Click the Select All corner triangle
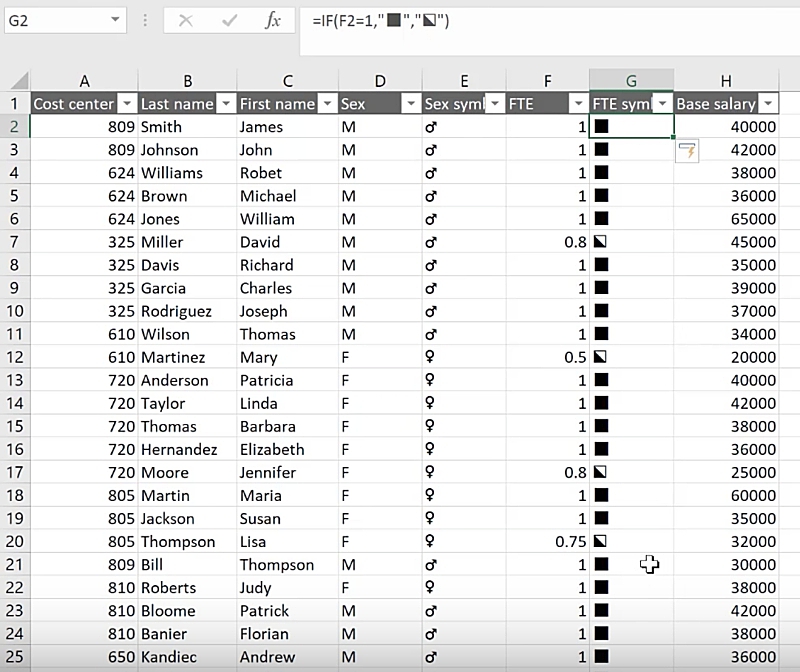 [16, 81]
